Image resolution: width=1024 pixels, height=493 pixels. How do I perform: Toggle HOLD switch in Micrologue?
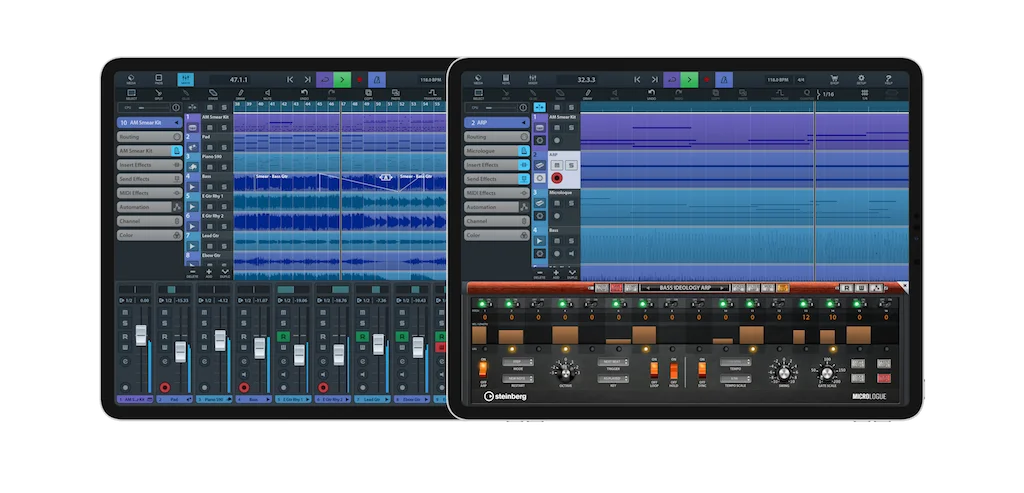click(x=674, y=370)
